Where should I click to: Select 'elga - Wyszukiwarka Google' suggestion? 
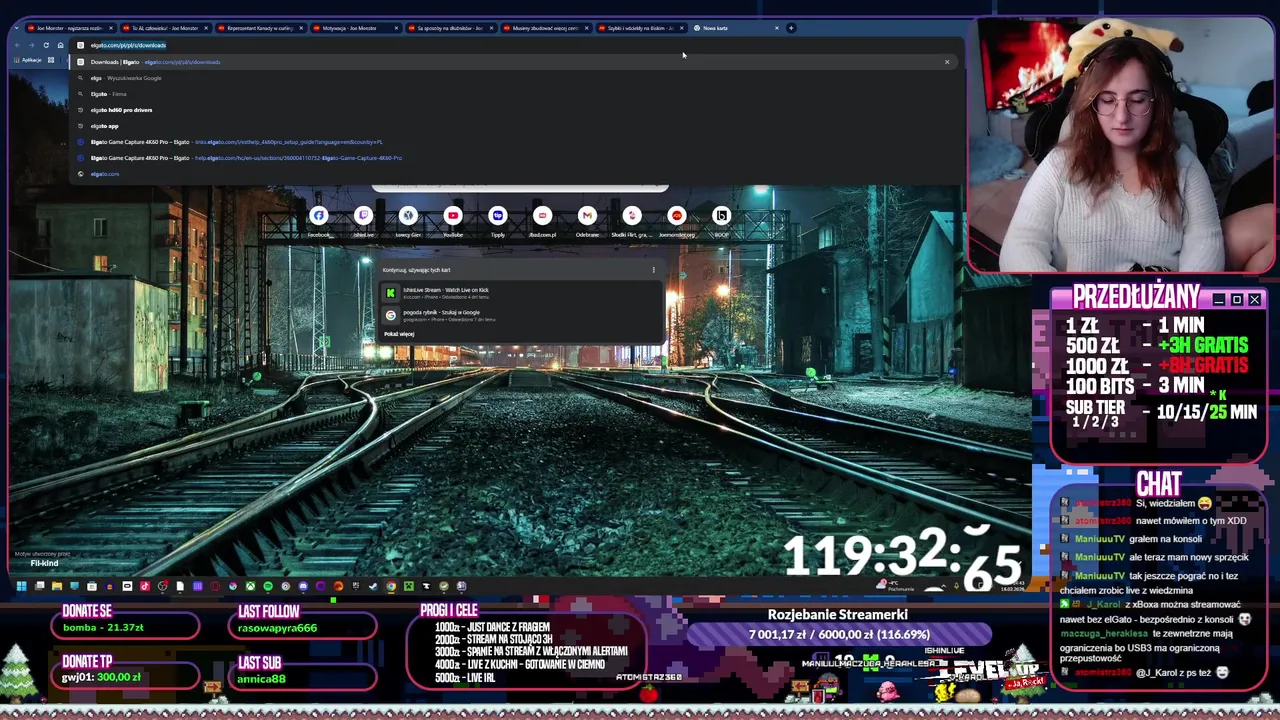point(515,78)
